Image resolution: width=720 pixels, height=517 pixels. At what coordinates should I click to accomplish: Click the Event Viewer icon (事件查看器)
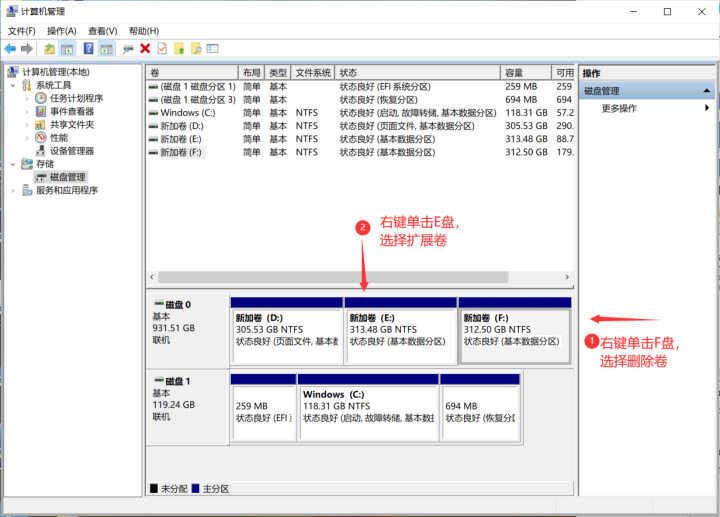pyautogui.click(x=41, y=111)
